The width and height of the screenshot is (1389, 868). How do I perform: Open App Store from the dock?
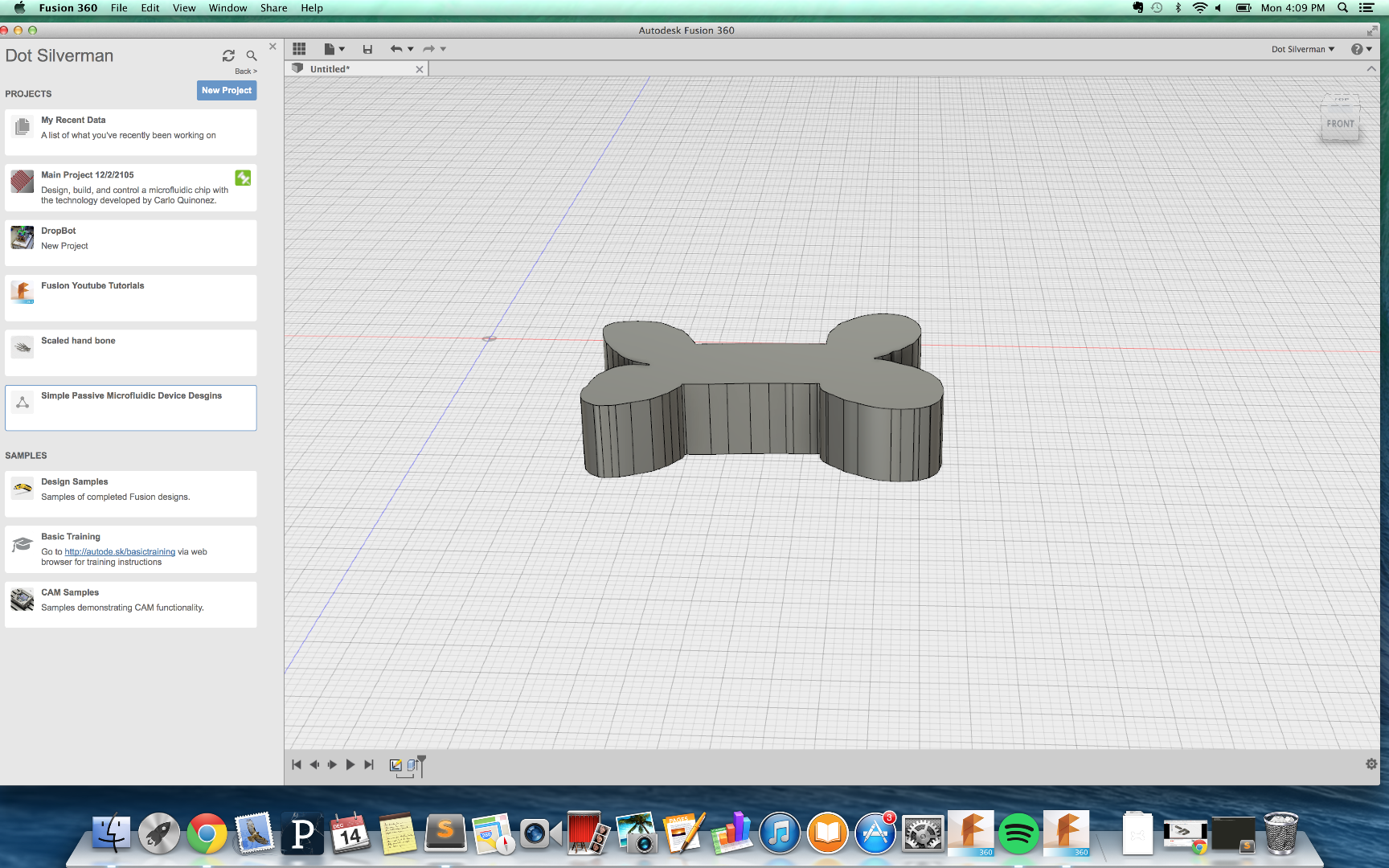tap(875, 834)
